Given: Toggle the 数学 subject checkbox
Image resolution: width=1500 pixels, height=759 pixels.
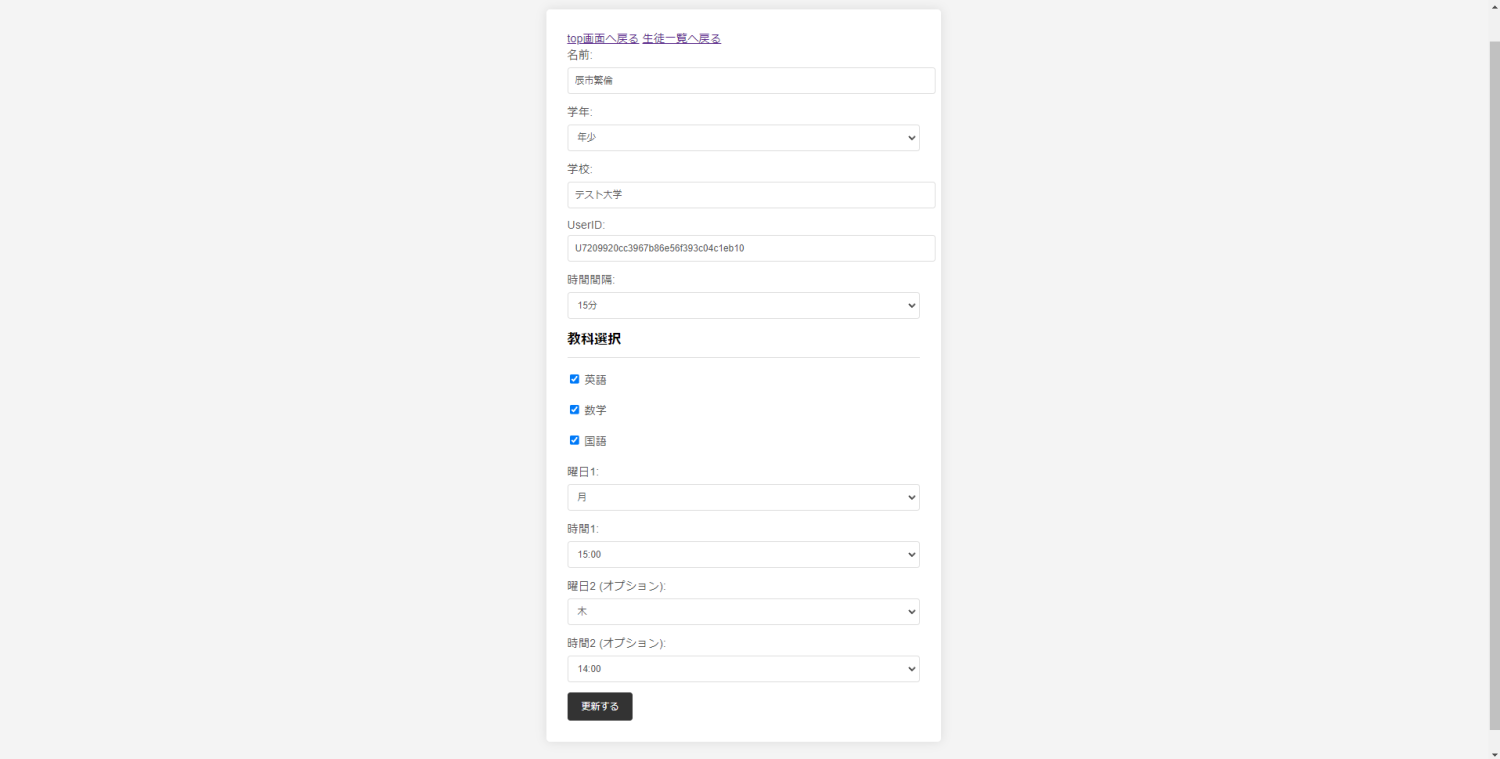Looking at the screenshot, I should pyautogui.click(x=575, y=410).
